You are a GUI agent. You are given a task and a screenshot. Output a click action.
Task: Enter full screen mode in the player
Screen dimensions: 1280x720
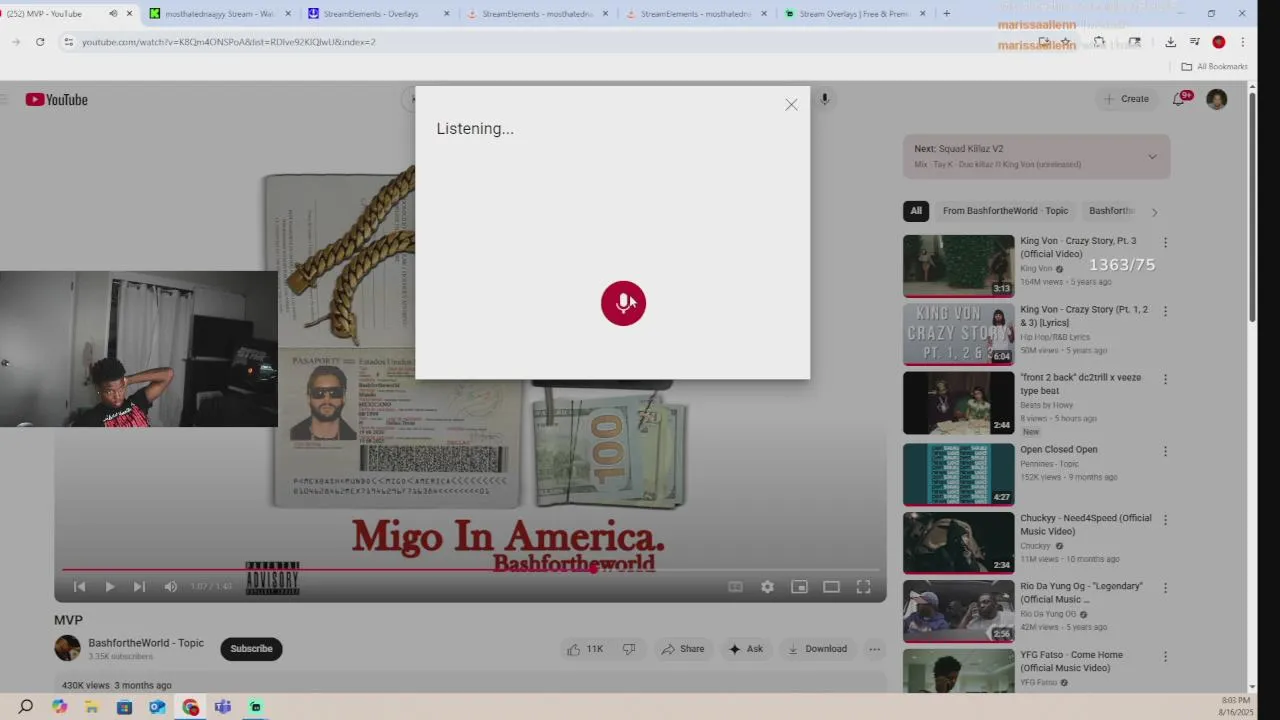coord(863,587)
